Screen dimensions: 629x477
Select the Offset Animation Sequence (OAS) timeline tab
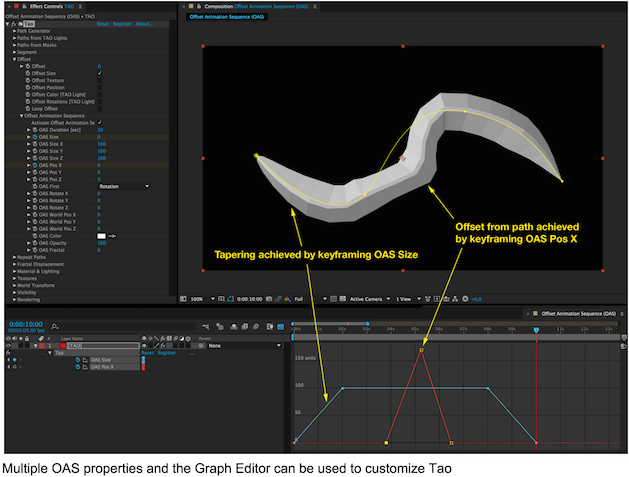tap(578, 314)
